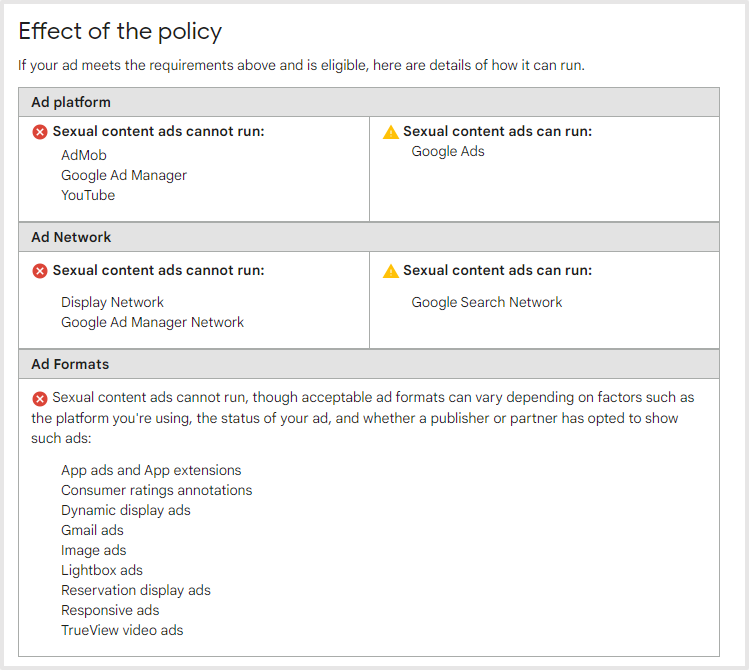Screen dimensions: 749x670
Task: Click 'Dynamic display ads'
Action: click(126, 510)
